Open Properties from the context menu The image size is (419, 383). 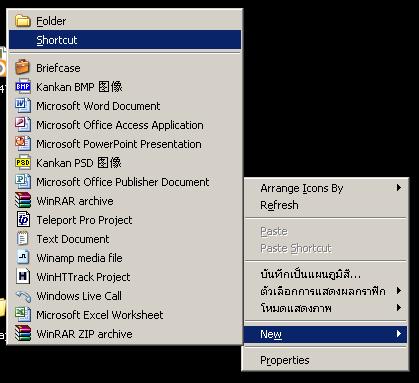click(325, 360)
